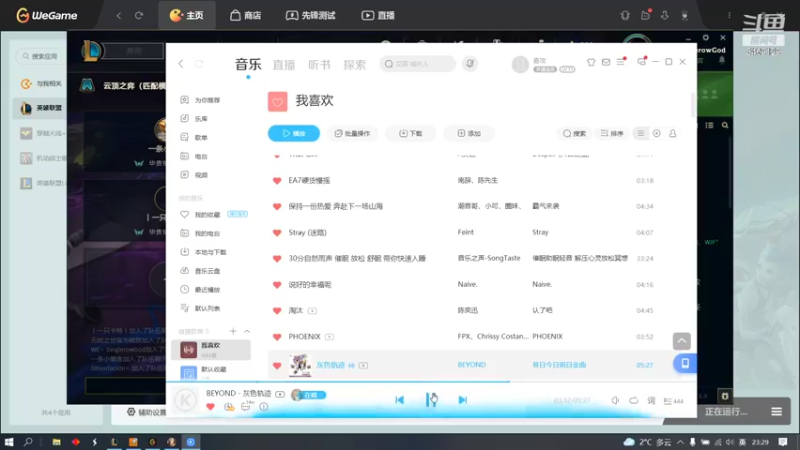Click the 添加 button
This screenshot has width=800, height=450.
click(469, 133)
